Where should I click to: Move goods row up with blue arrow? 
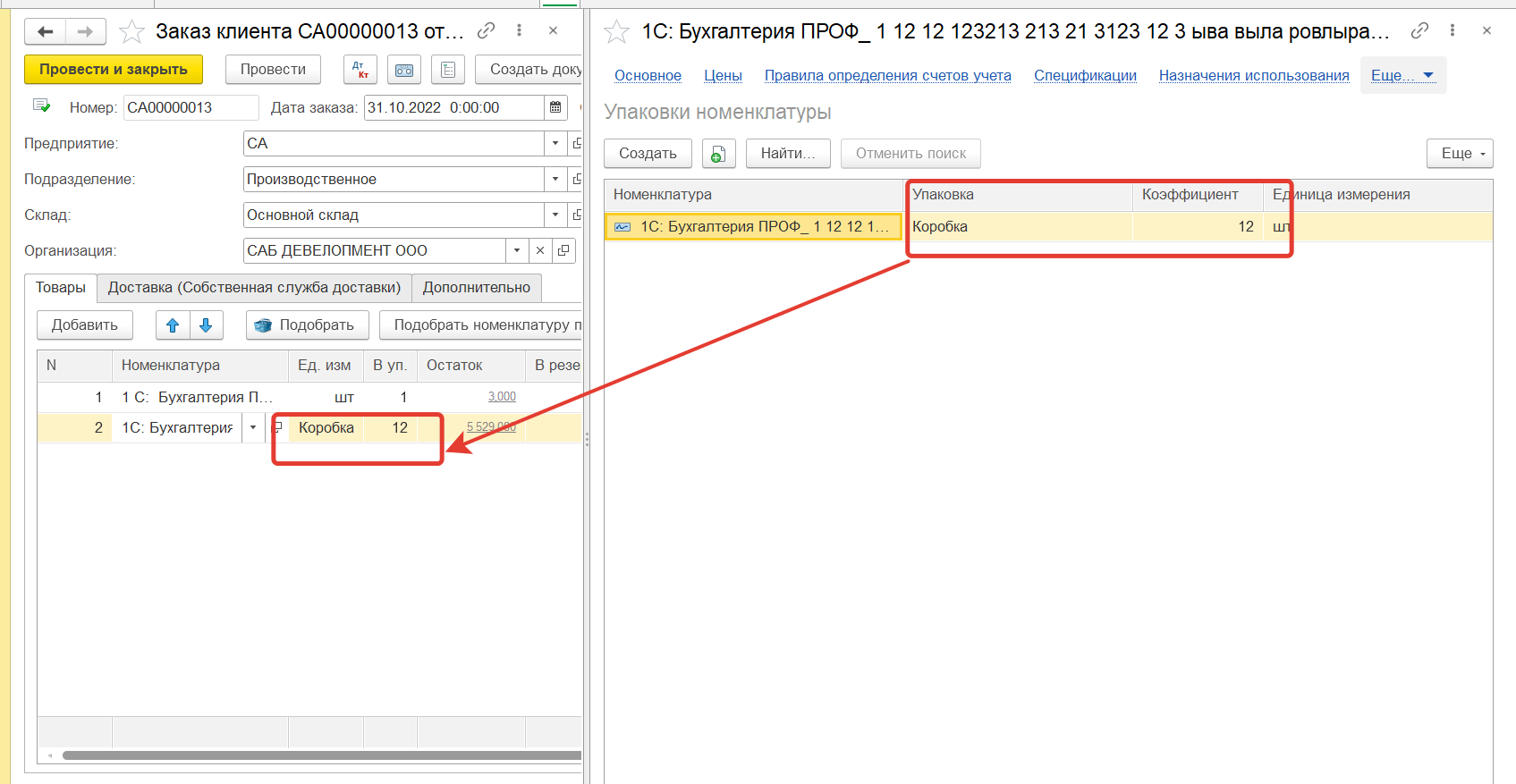pyautogui.click(x=173, y=325)
